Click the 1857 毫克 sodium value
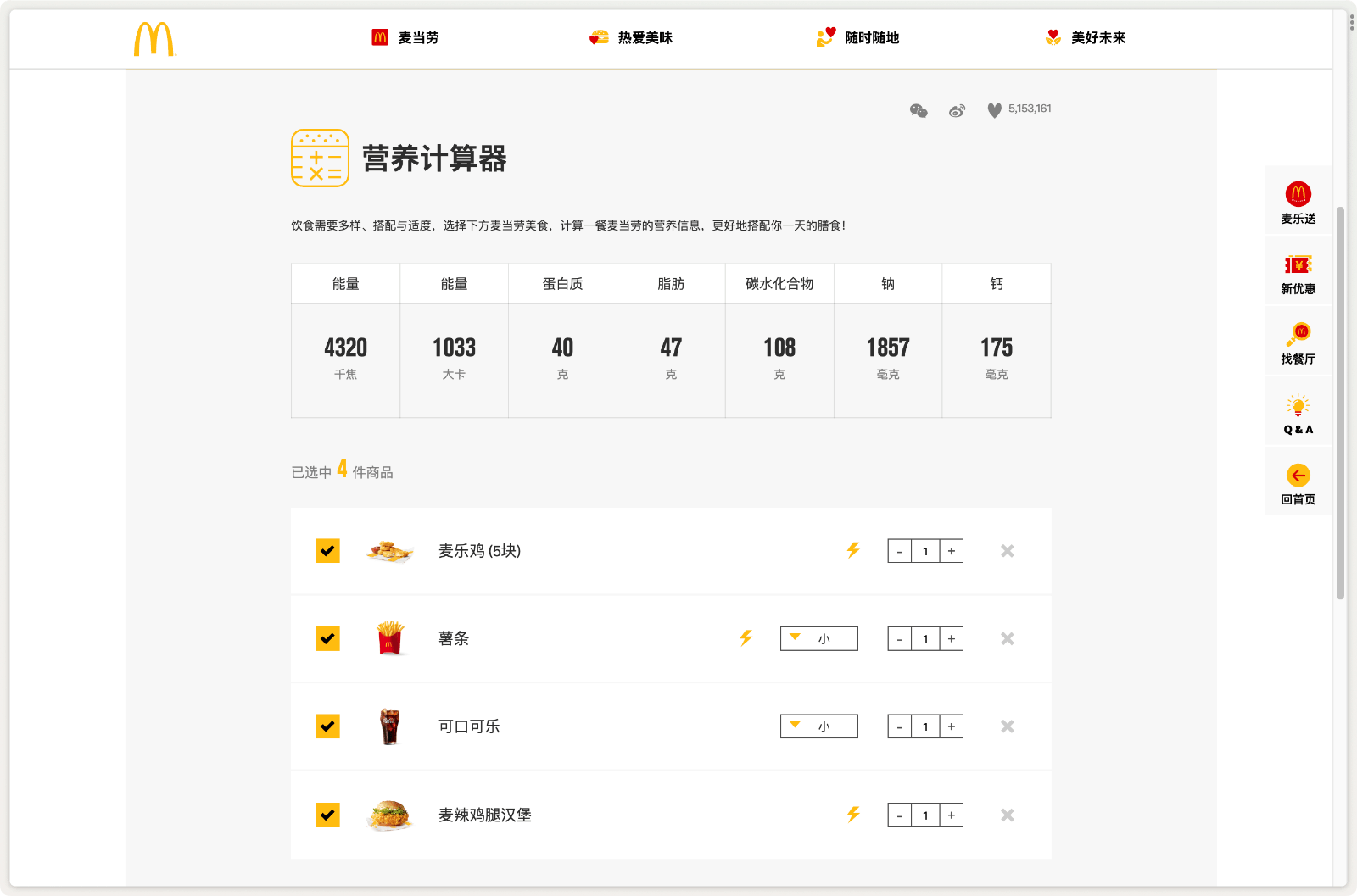 [888, 359]
